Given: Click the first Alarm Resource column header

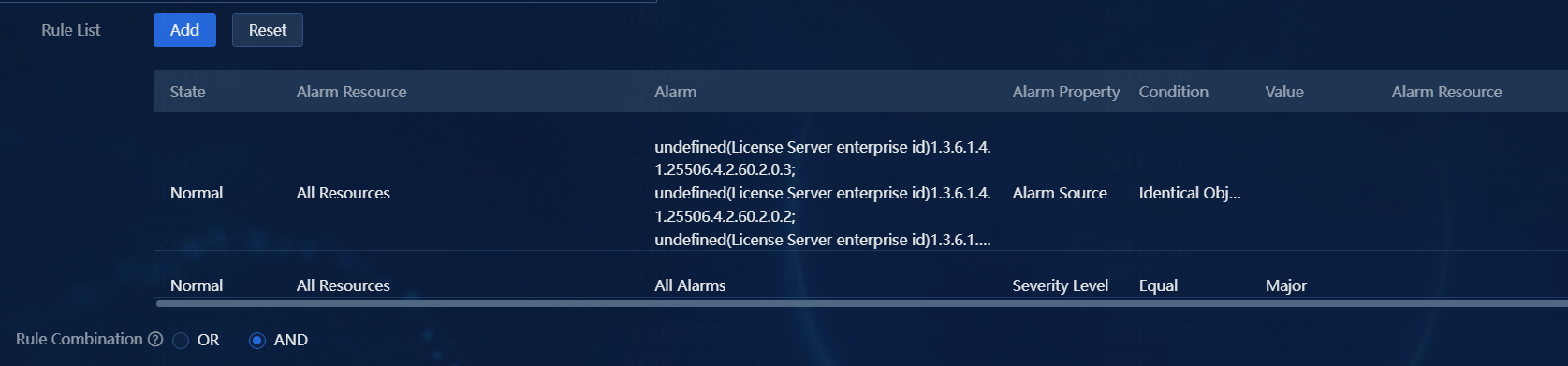Looking at the screenshot, I should [x=351, y=92].
